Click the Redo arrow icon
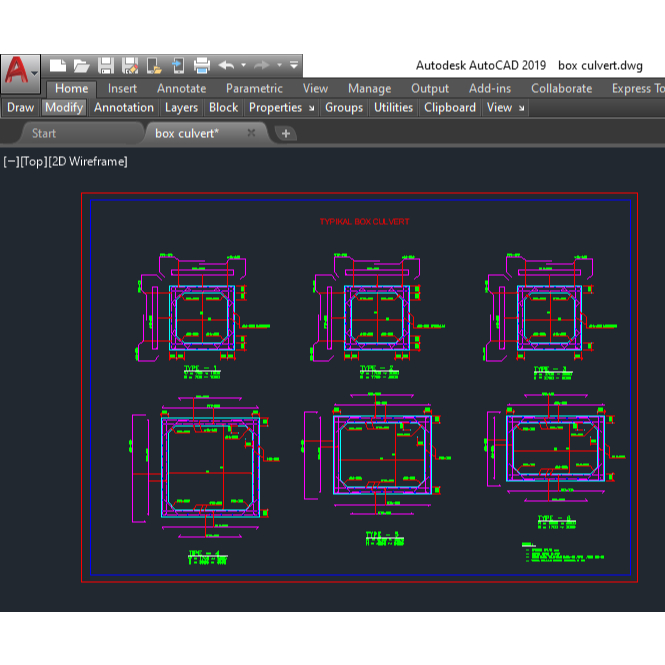The image size is (665, 665). tap(261, 65)
